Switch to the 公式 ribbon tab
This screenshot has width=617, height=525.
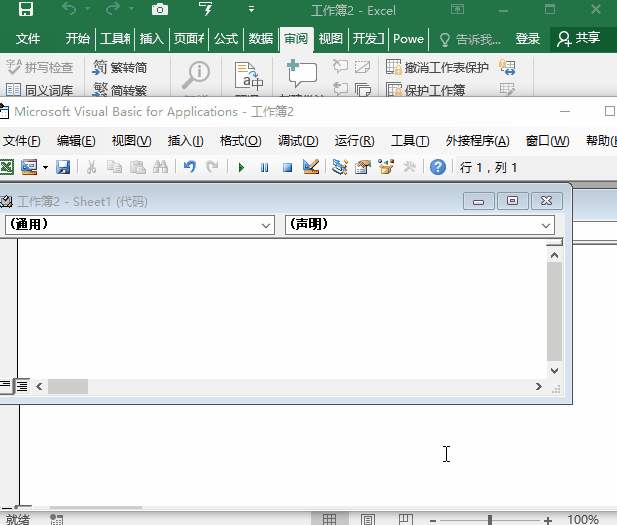[226, 39]
